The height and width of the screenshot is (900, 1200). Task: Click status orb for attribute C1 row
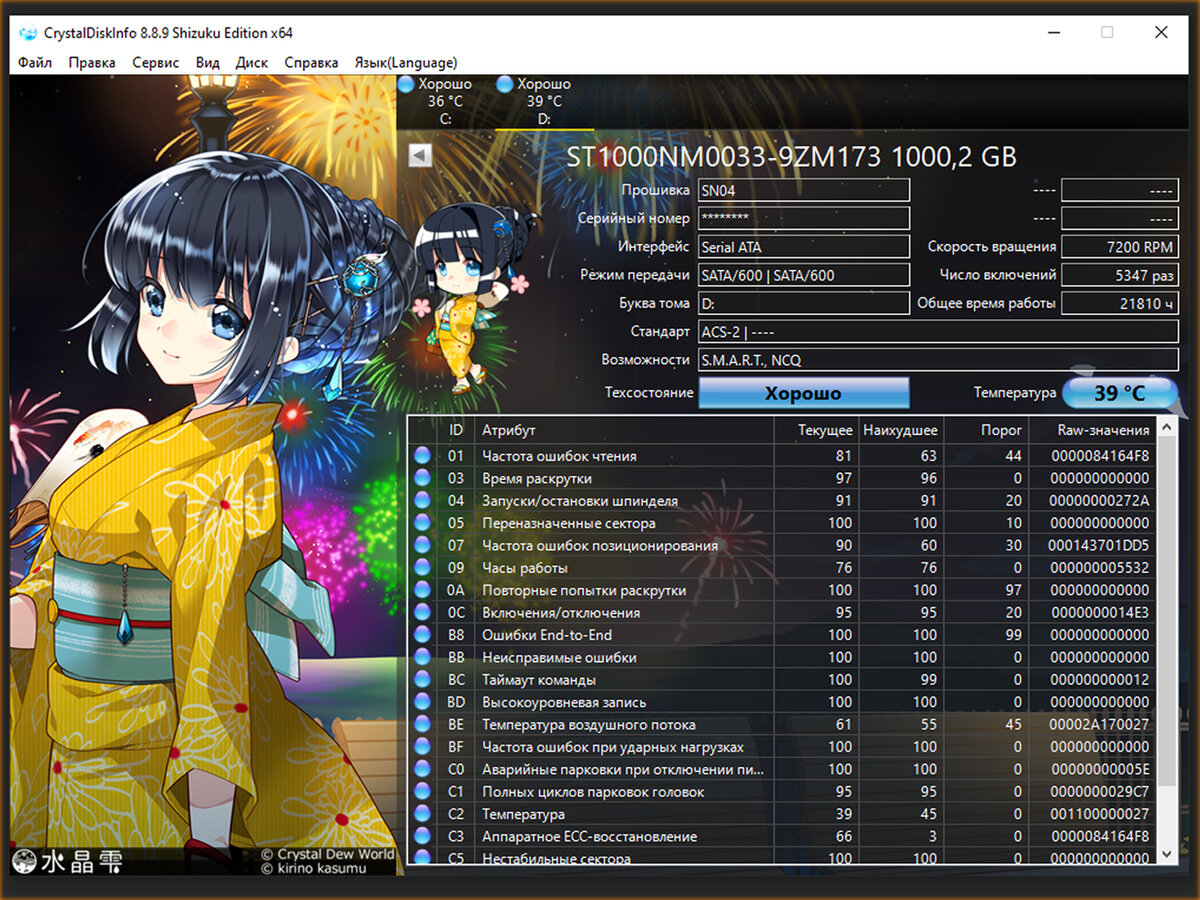[x=422, y=792]
